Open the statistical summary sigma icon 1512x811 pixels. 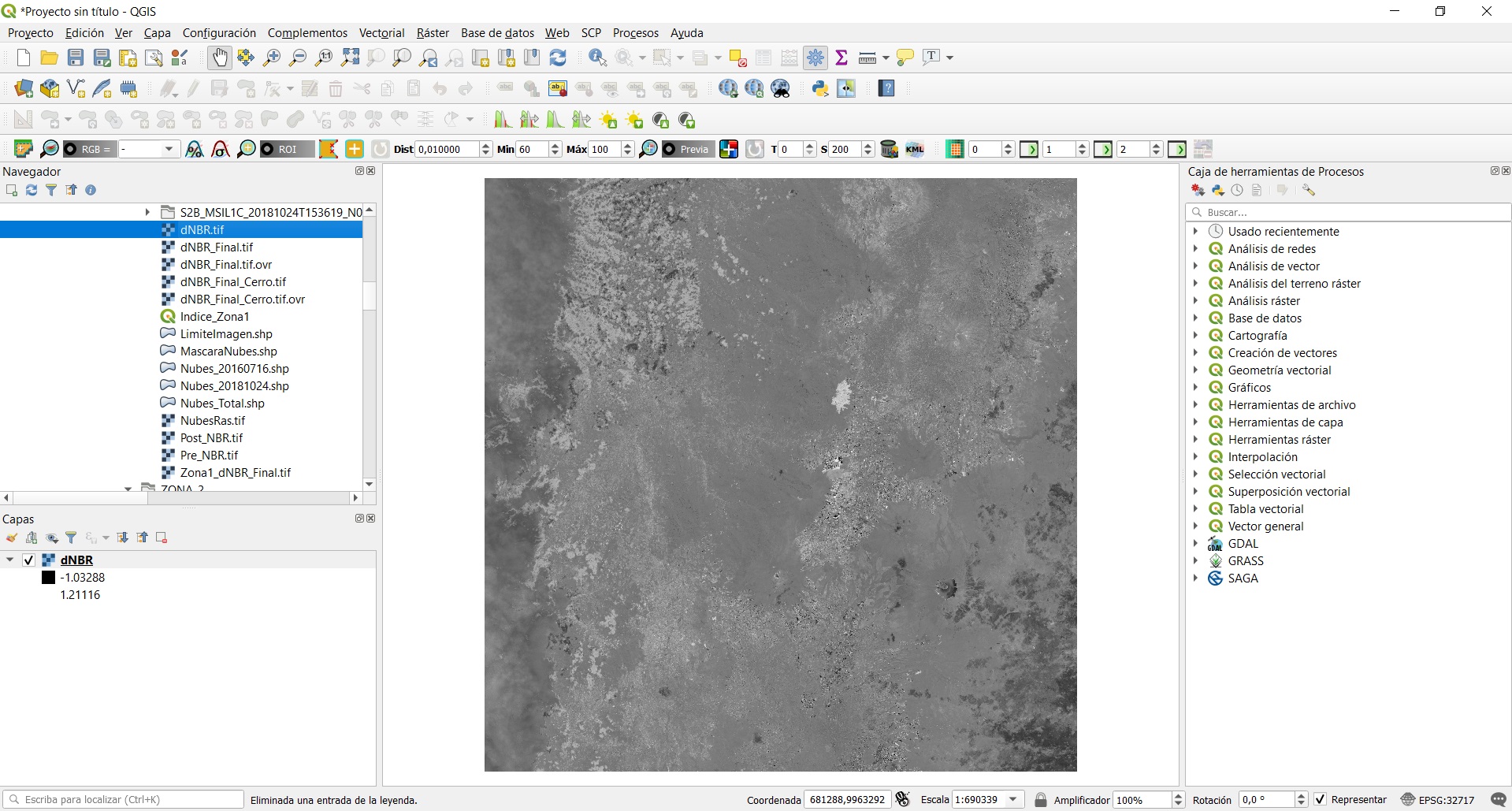(841, 58)
